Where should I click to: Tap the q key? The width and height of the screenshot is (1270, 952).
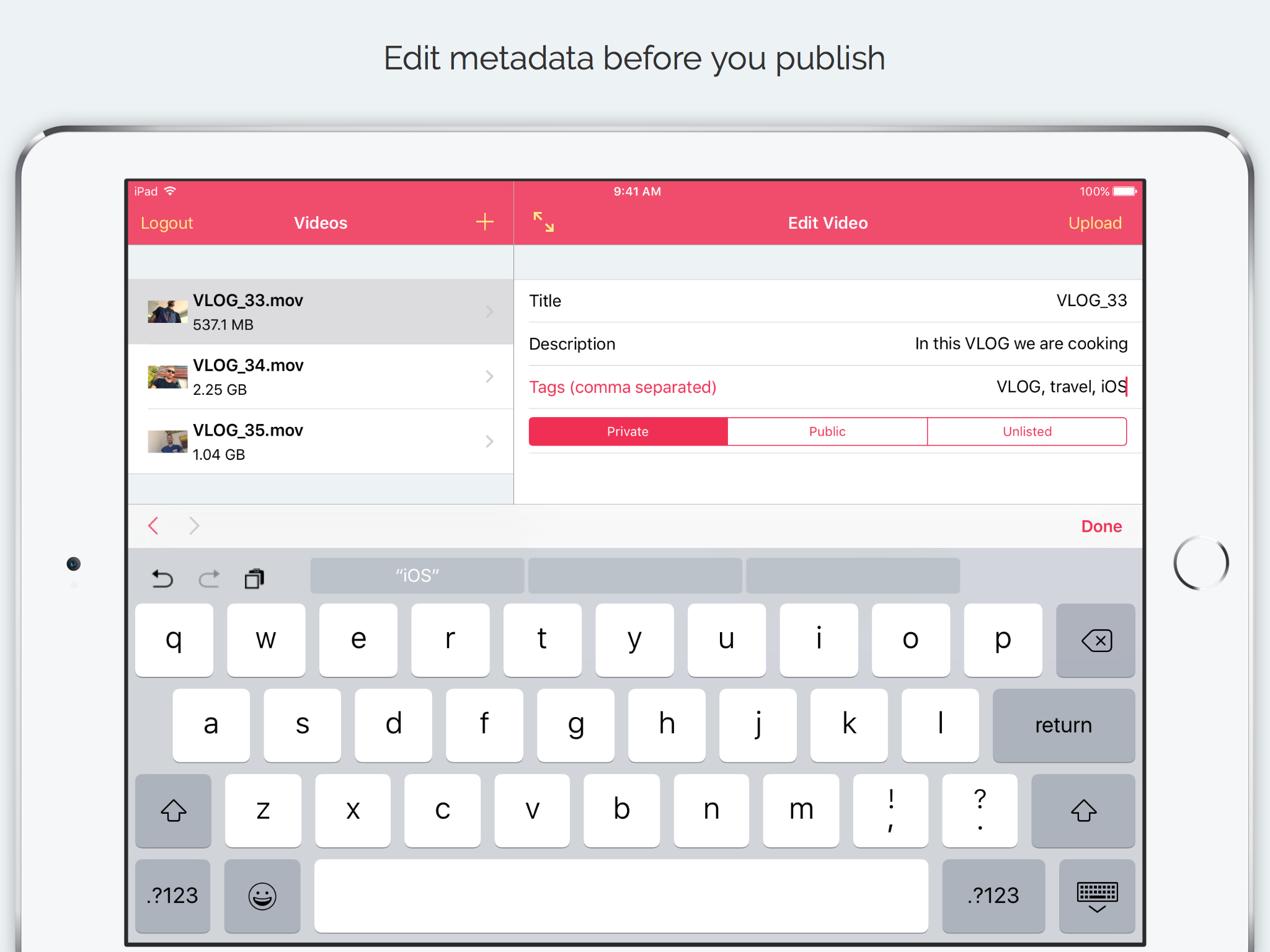coord(174,640)
